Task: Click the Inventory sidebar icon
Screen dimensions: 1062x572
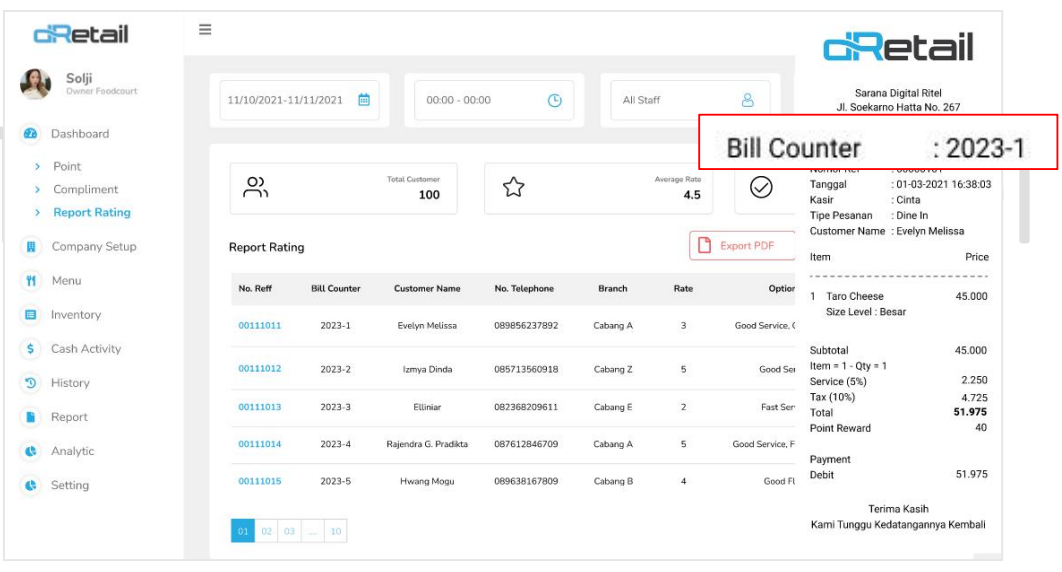Action: click(31, 315)
